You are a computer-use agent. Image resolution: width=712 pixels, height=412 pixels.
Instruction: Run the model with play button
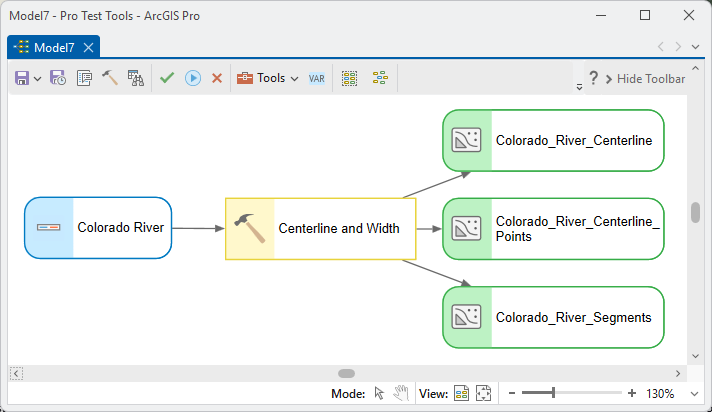[193, 78]
